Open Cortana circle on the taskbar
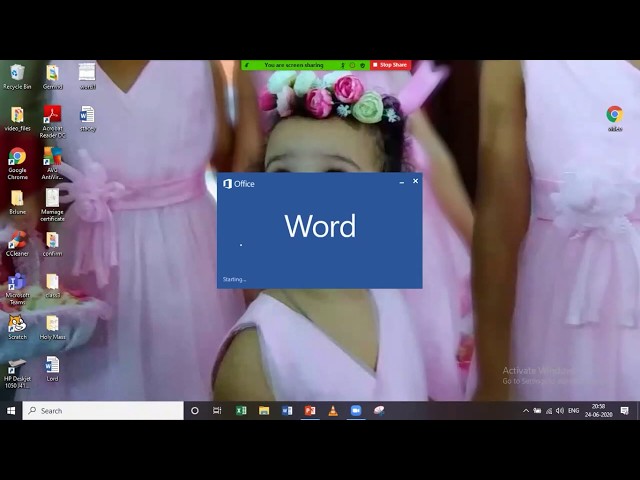The width and height of the screenshot is (640, 480). pos(195,411)
